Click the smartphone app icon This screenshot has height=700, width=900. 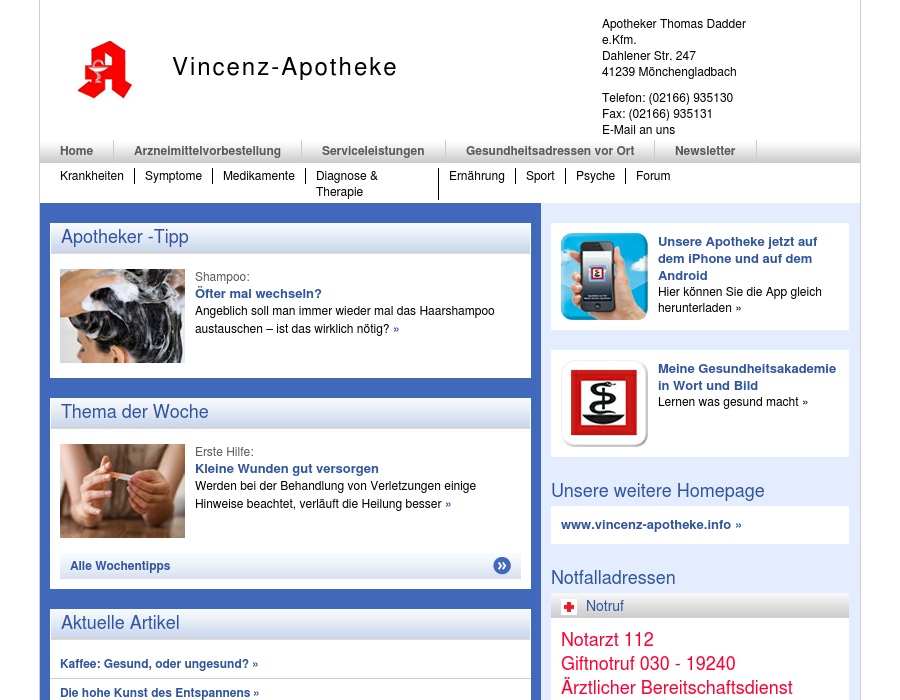(x=604, y=276)
